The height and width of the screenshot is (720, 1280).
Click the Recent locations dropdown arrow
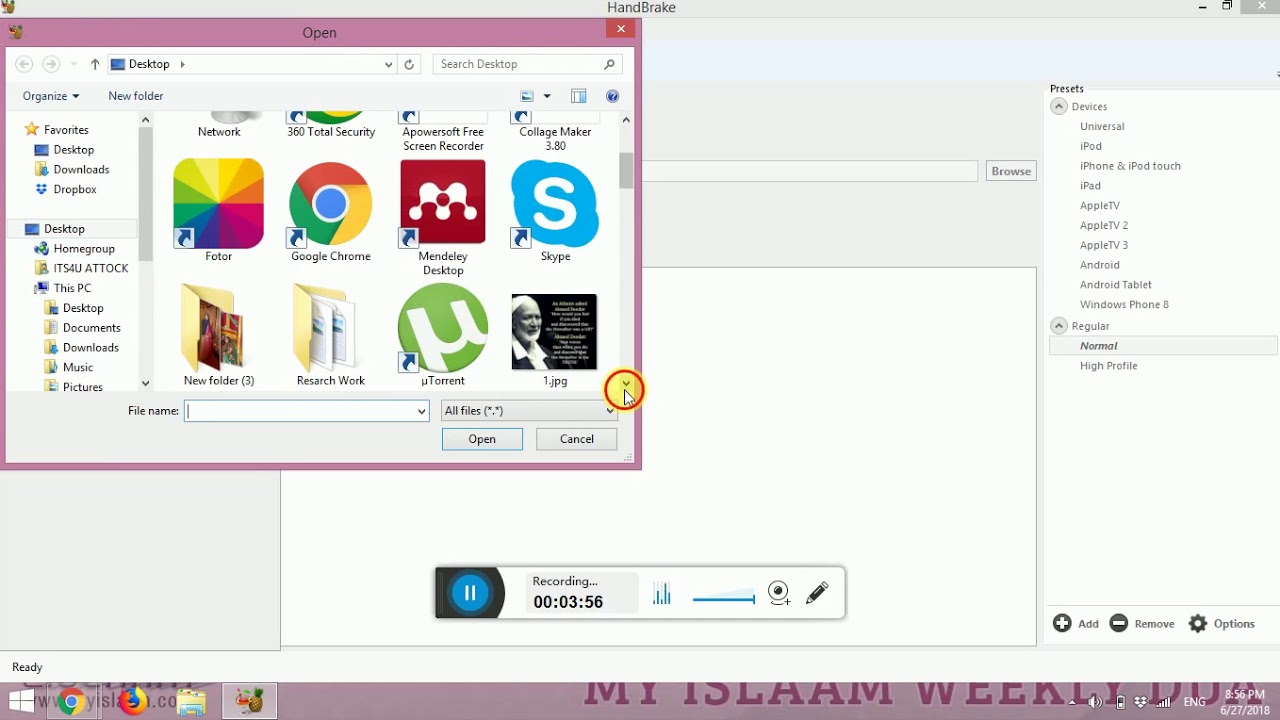click(x=73, y=64)
